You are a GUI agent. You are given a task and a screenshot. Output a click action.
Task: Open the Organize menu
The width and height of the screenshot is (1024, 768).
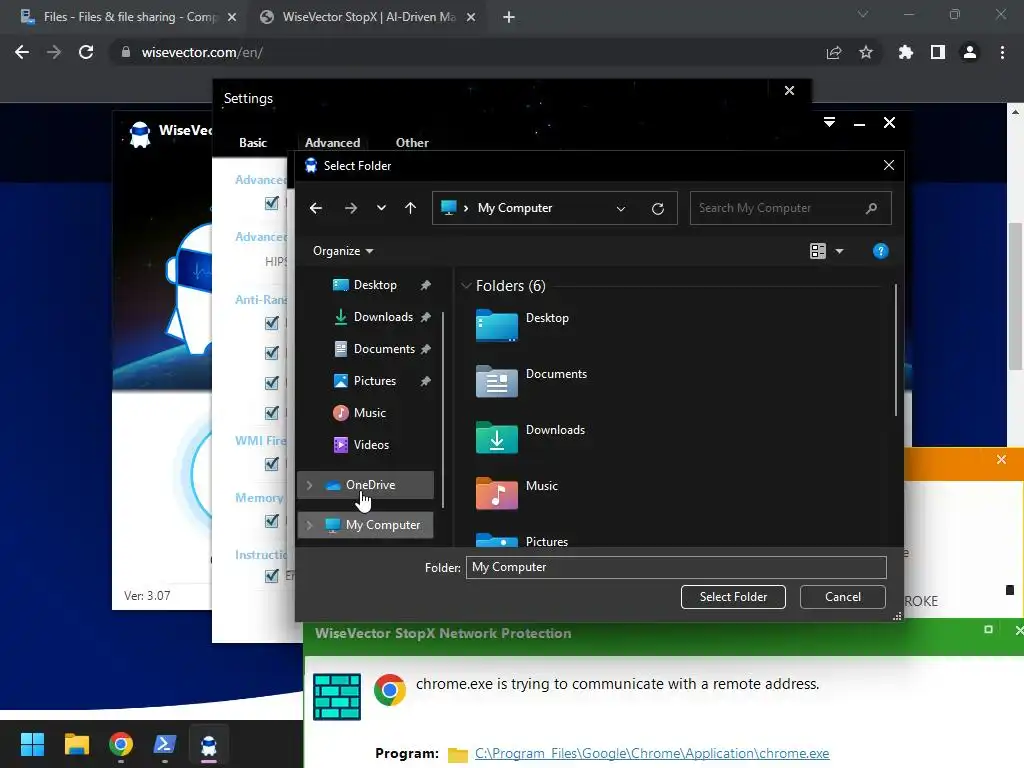click(343, 251)
